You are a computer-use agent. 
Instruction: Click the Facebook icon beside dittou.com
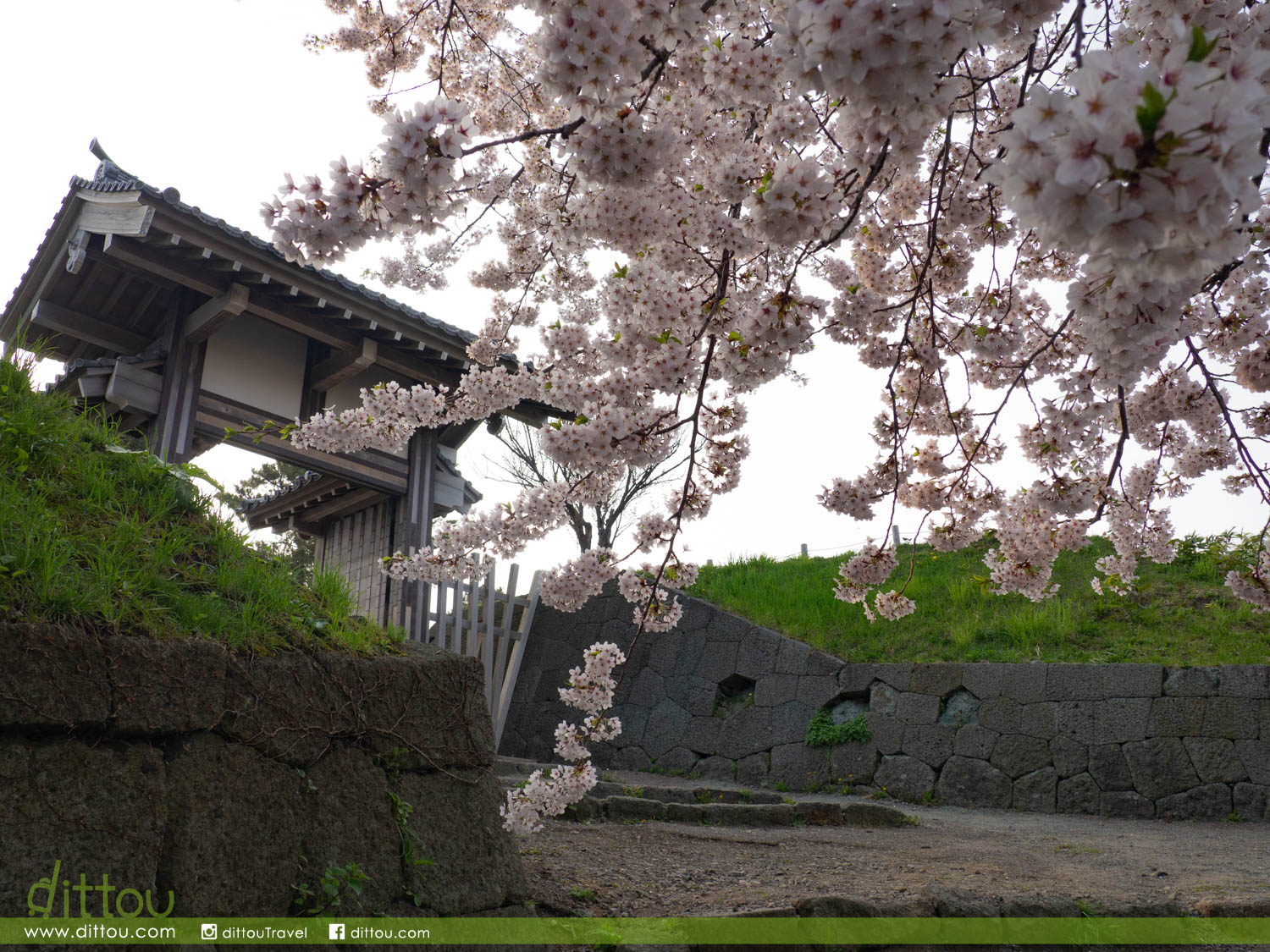click(x=337, y=932)
